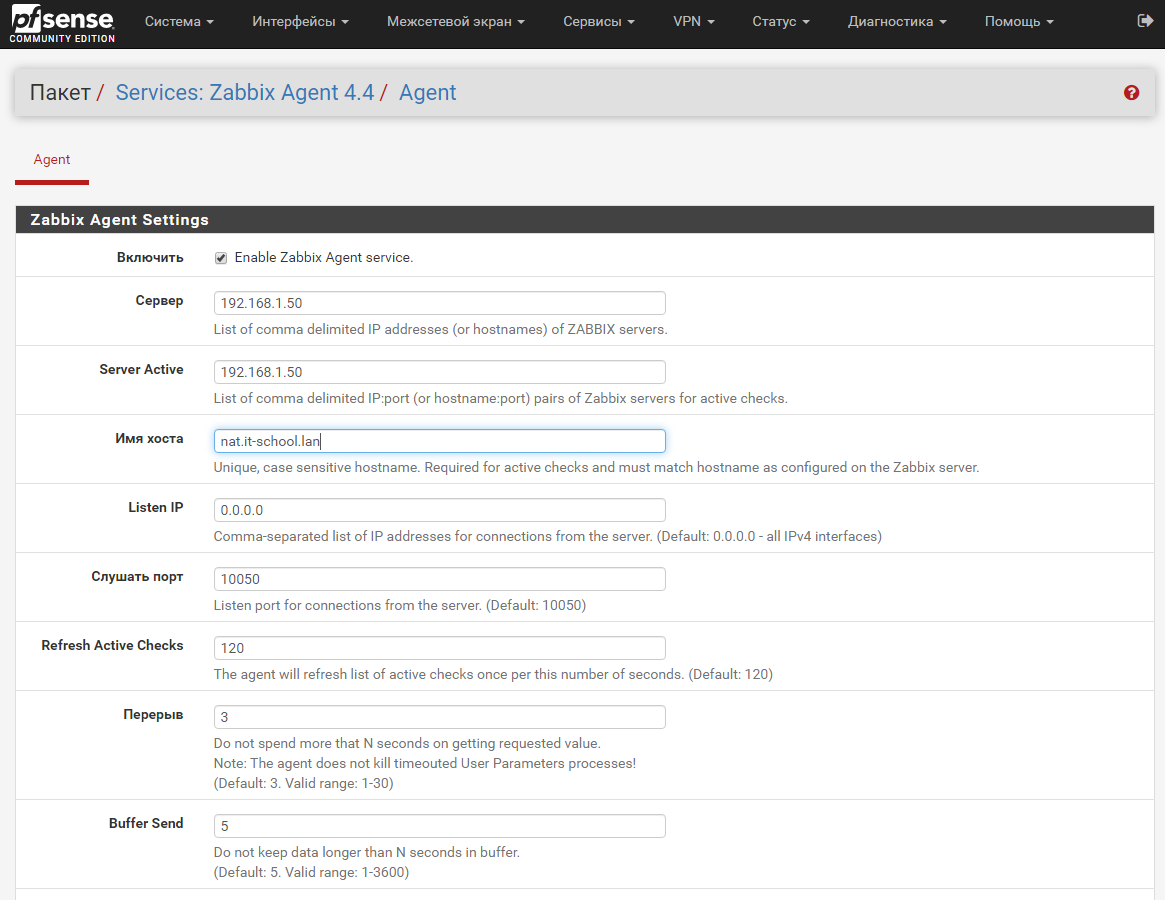
Task: Select the Agent tab
Action: tap(51, 160)
